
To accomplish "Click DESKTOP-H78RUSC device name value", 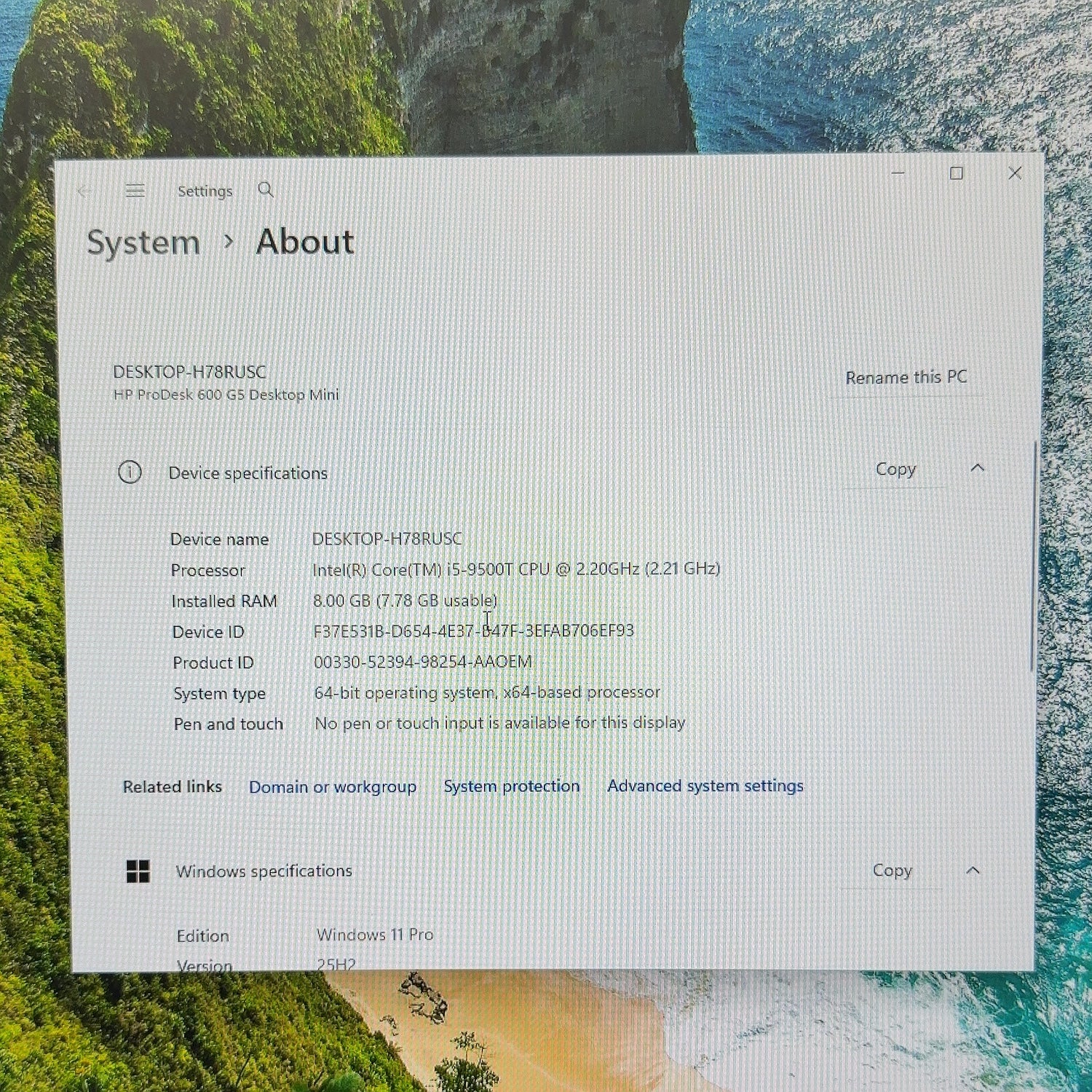I will 387,539.
